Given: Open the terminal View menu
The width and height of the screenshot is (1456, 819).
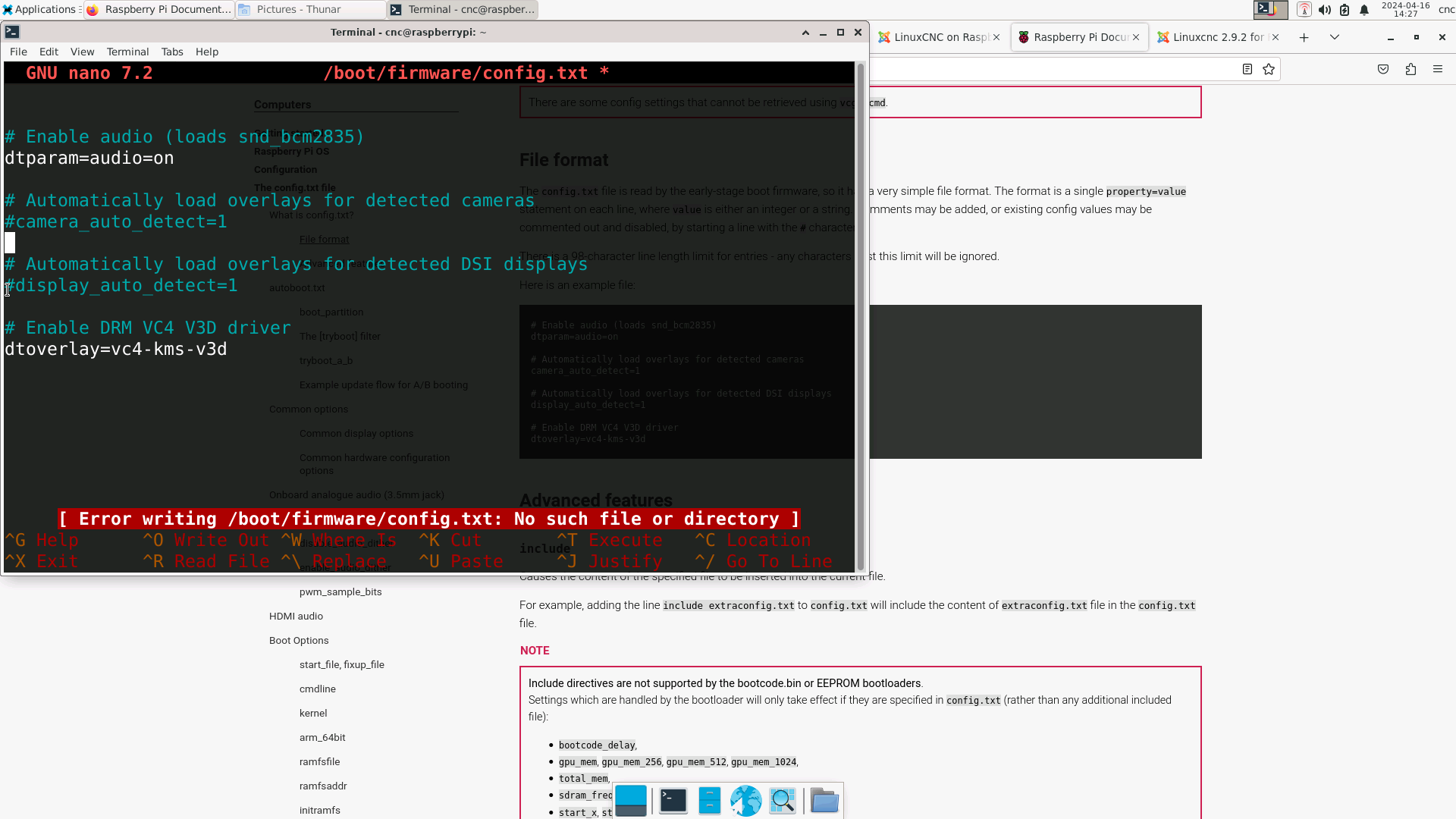Looking at the screenshot, I should pos(82,52).
